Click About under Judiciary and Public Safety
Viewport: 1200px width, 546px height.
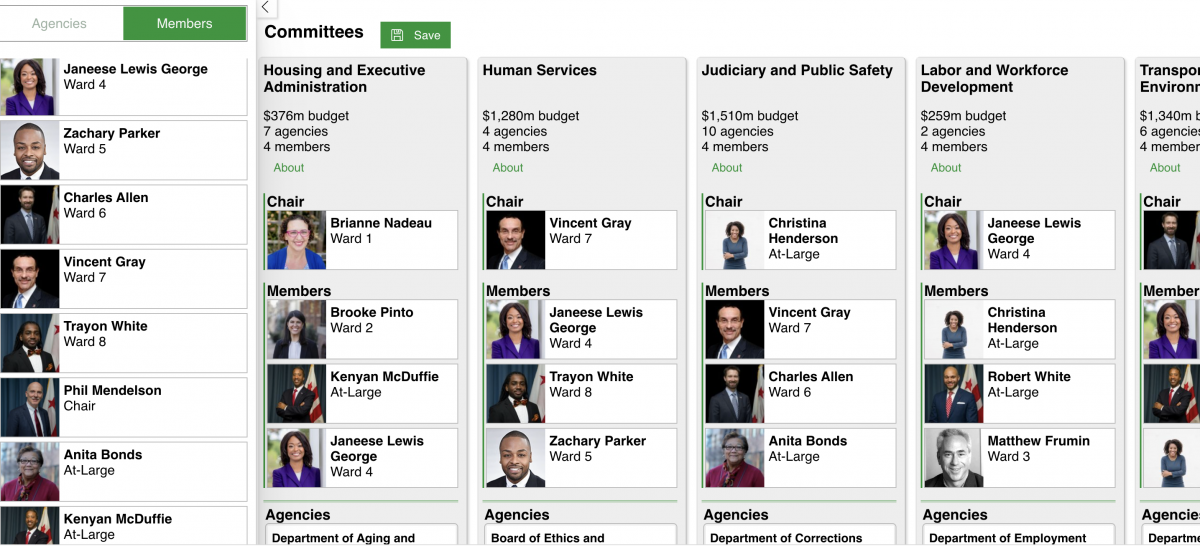pyautogui.click(x=727, y=168)
